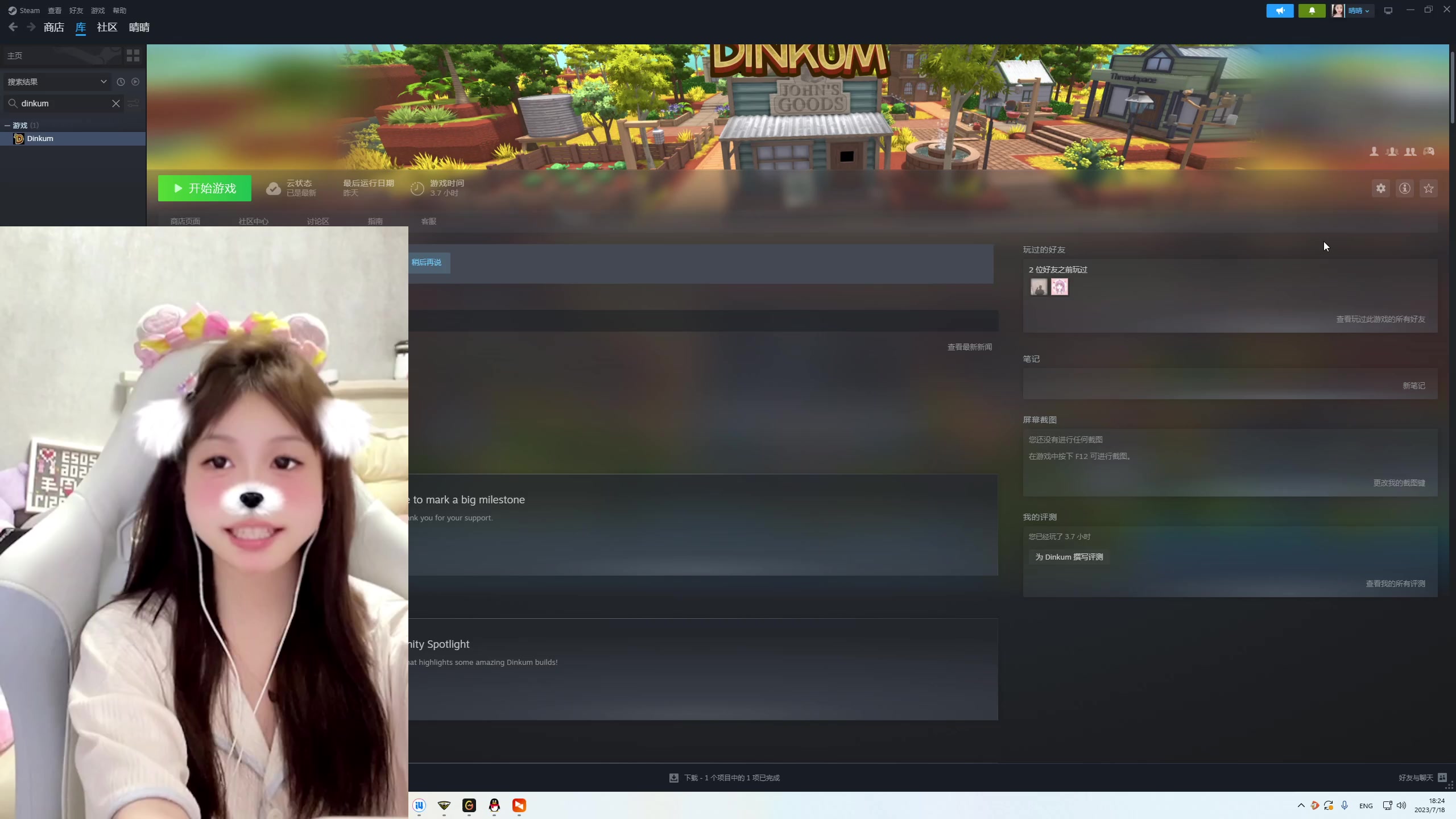1456x819 pixels.
Task: Launch Dinkum with 开始游戏 button
Action: [x=205, y=188]
